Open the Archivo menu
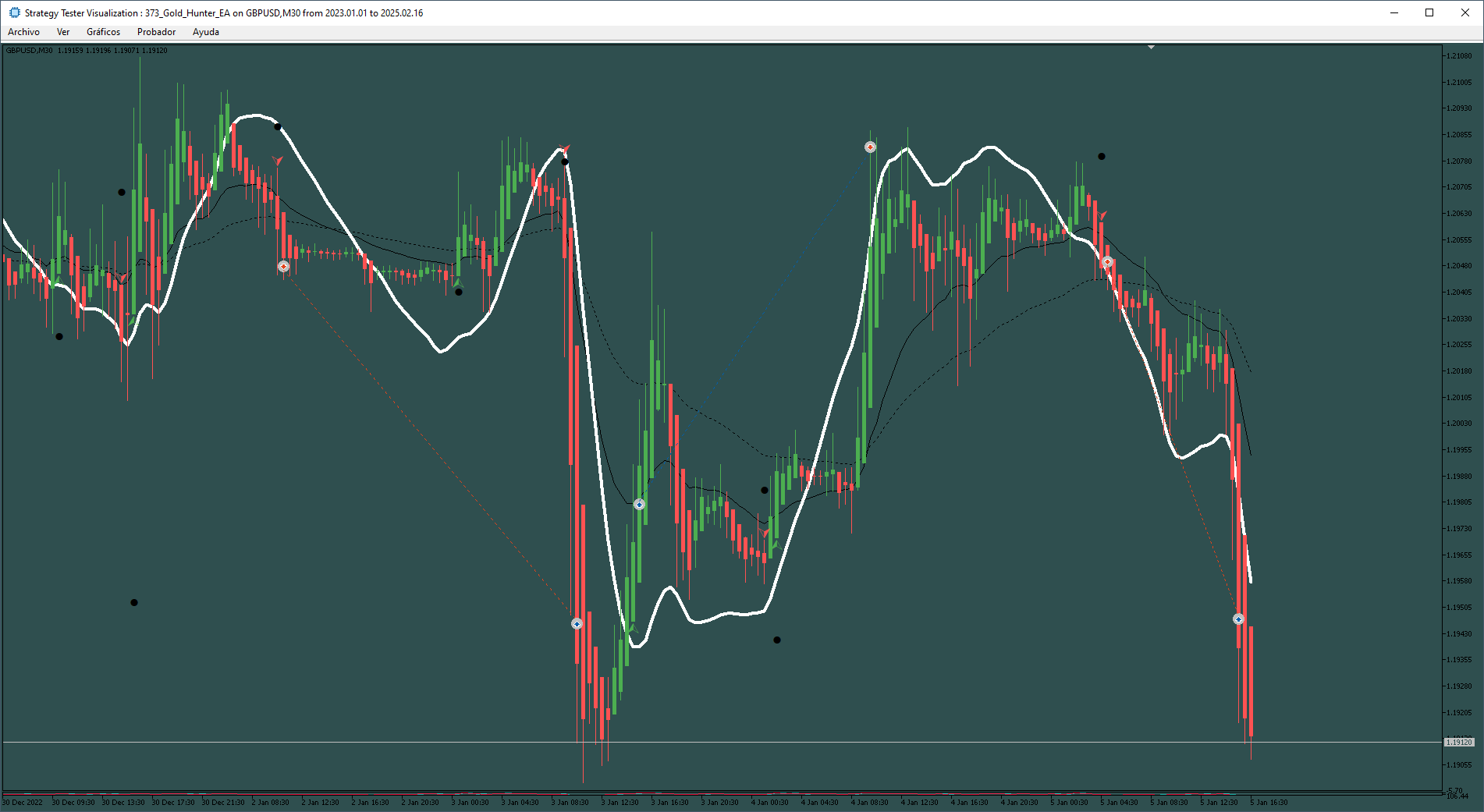 point(23,32)
